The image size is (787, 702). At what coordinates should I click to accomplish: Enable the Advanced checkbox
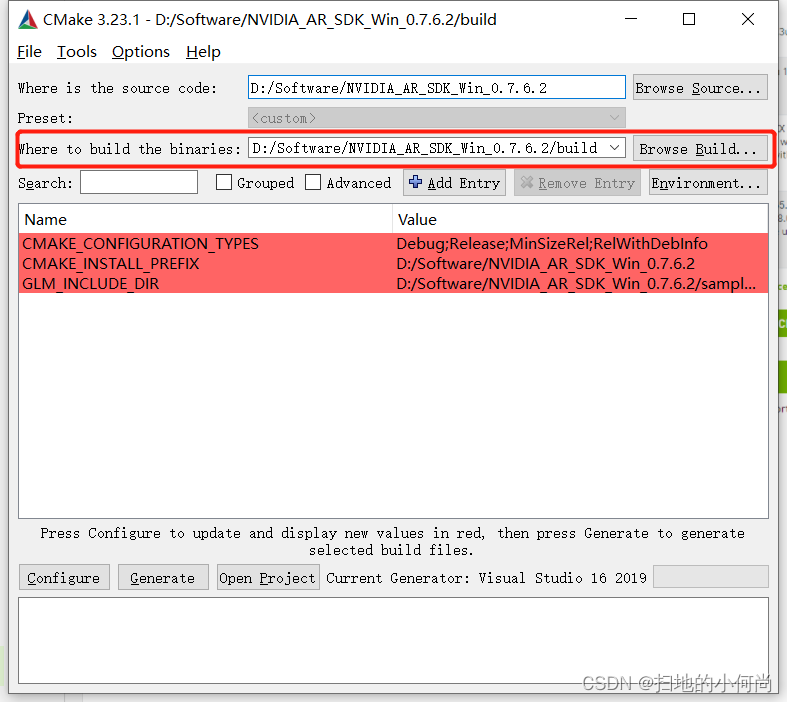click(313, 182)
